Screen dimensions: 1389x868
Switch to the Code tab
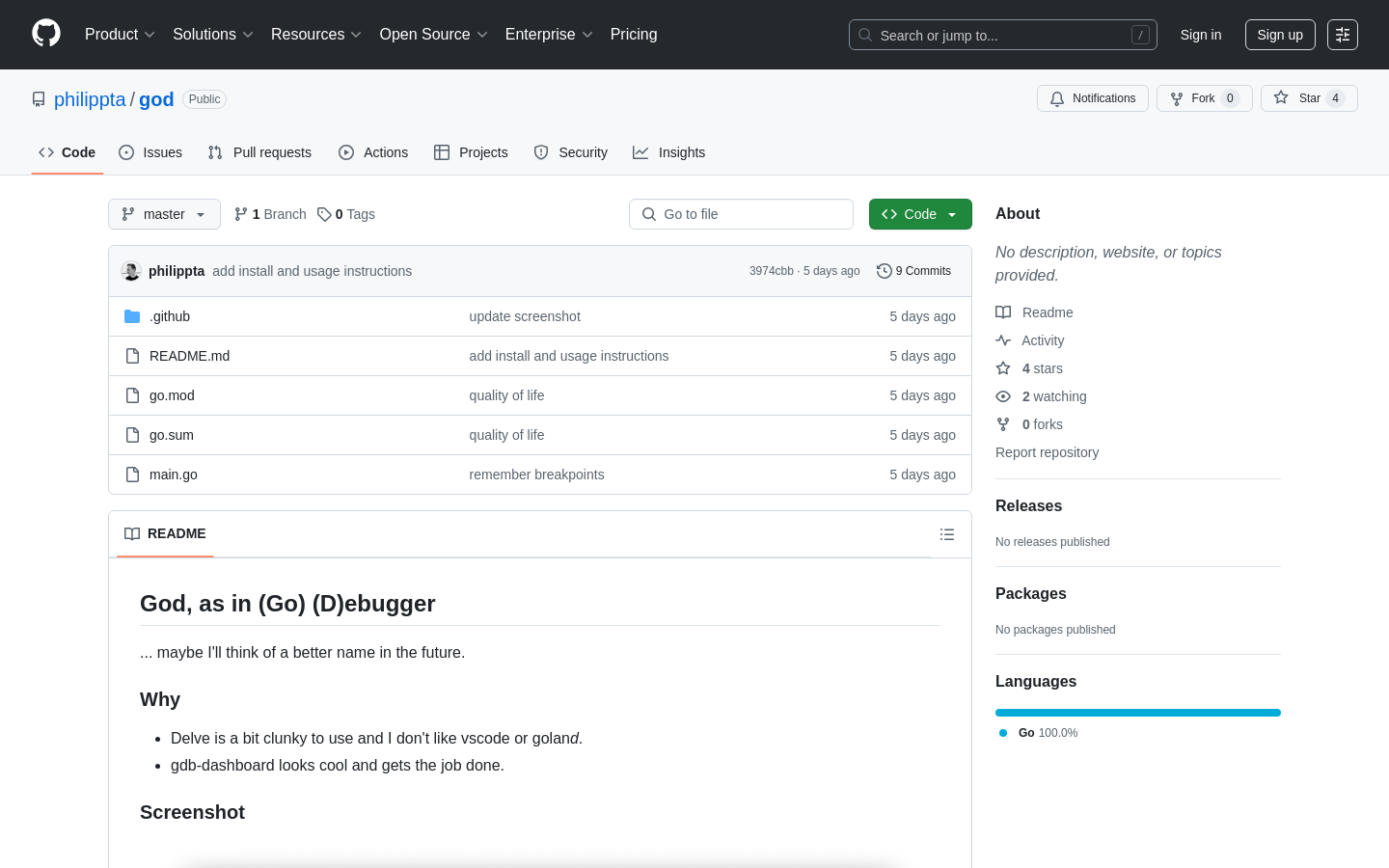[68, 152]
